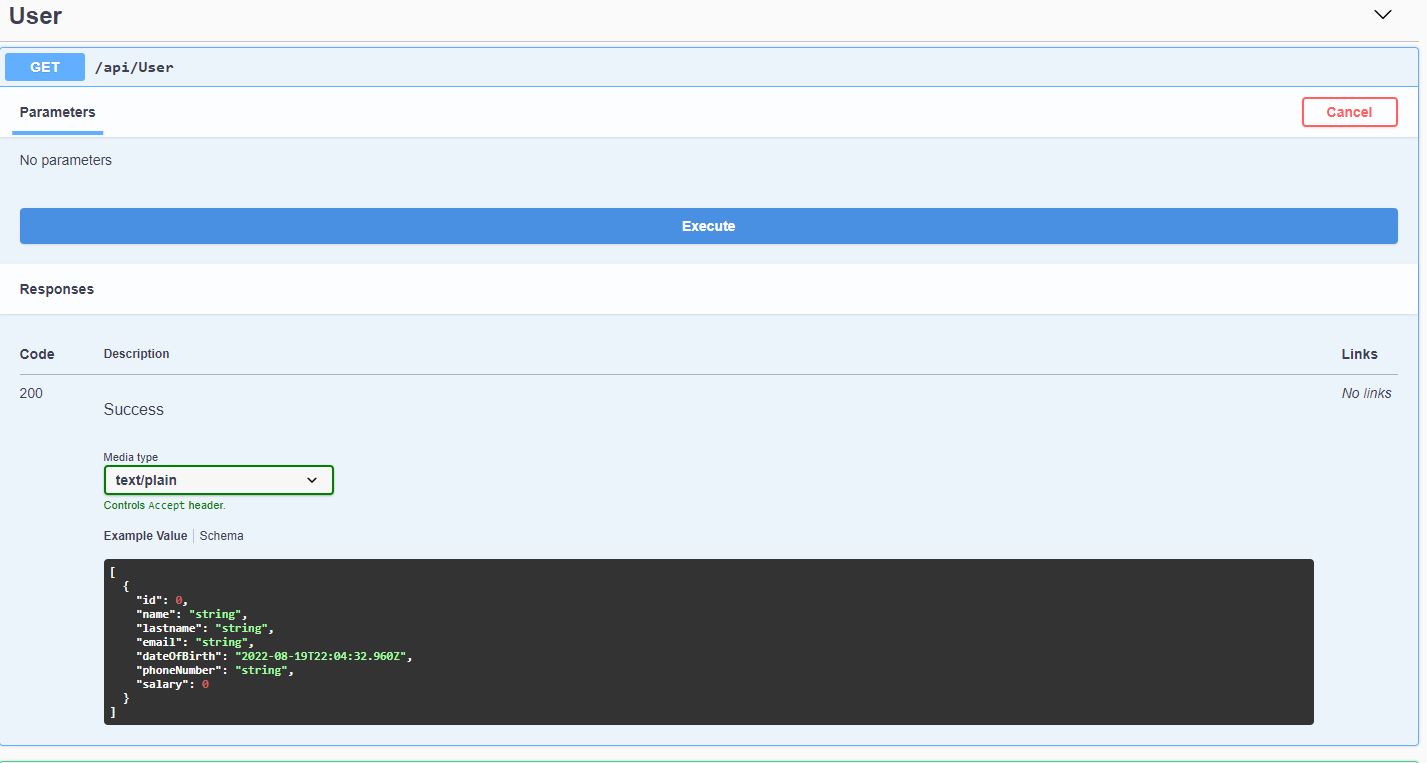Click the Controls Accept header link

[x=164, y=505]
